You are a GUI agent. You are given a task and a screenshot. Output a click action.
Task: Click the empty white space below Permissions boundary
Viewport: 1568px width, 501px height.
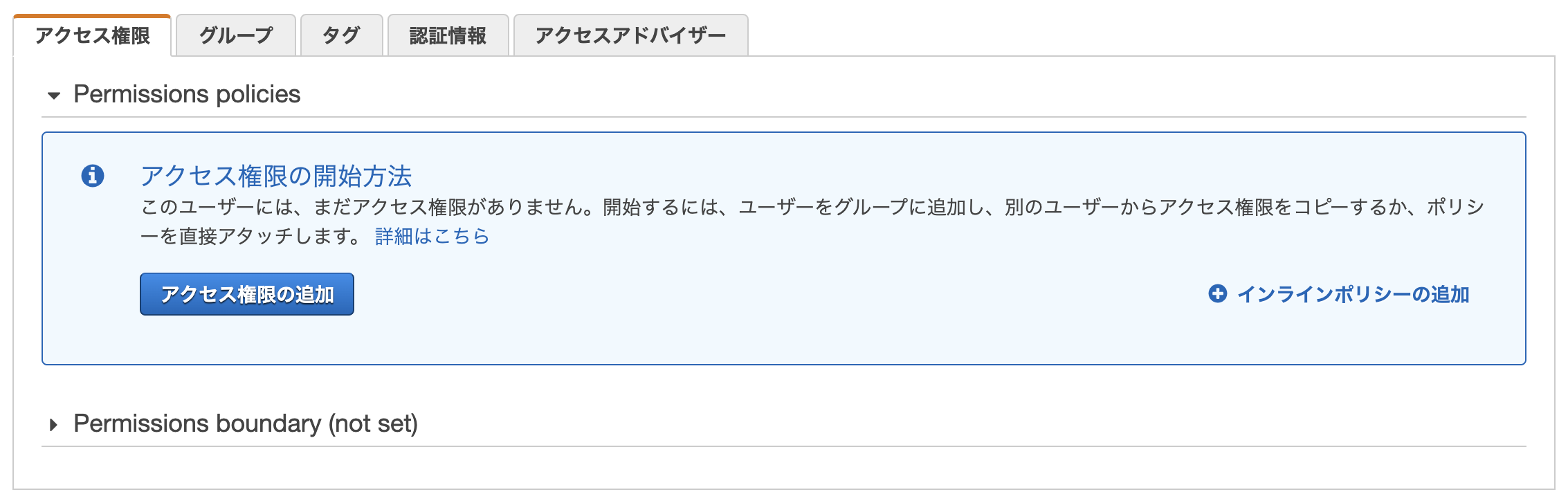783,468
